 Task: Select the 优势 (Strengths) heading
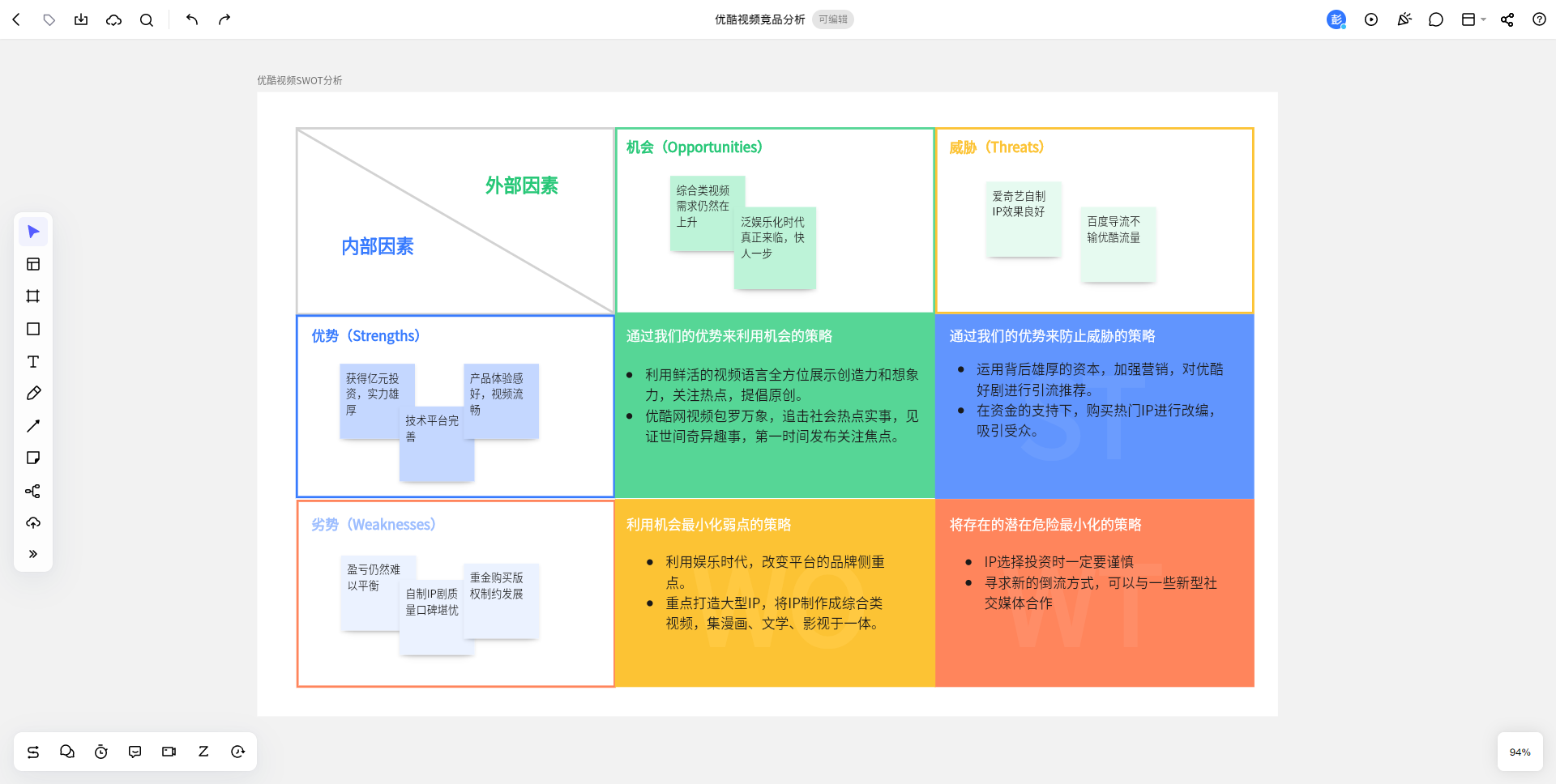(365, 336)
